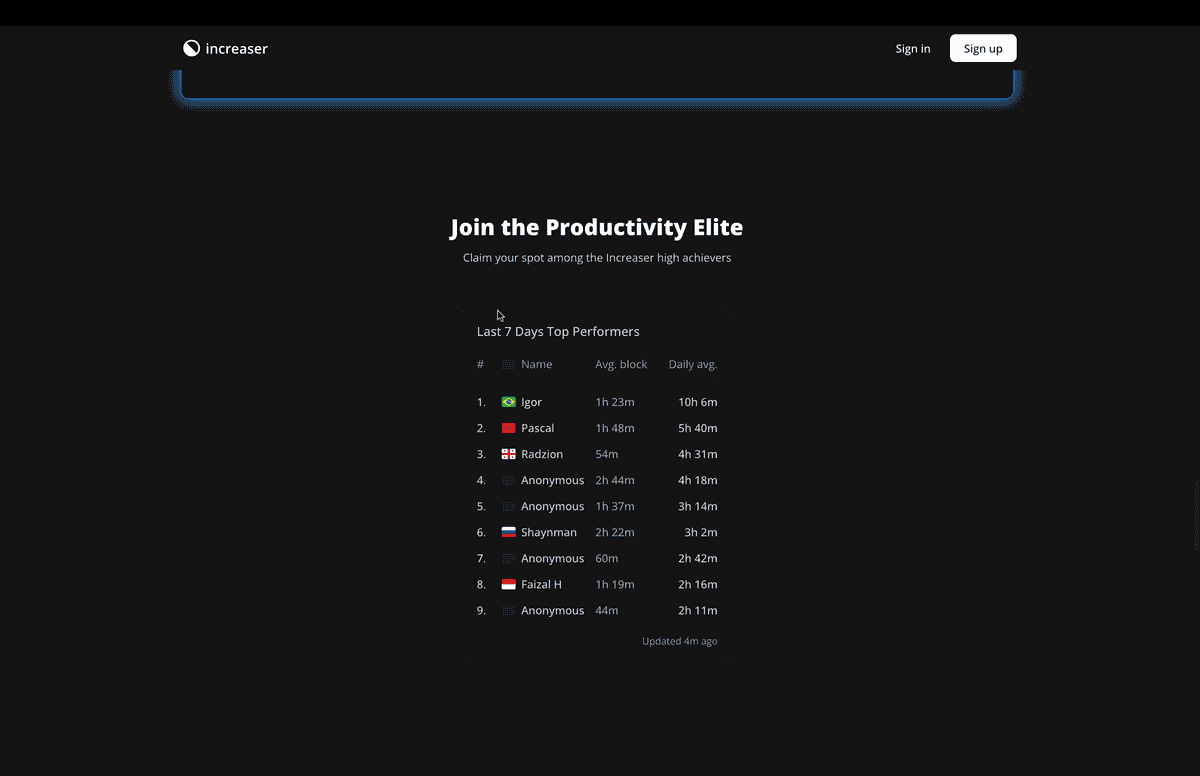Click the Indonesia flag beside Faizal H

pyautogui.click(x=508, y=584)
